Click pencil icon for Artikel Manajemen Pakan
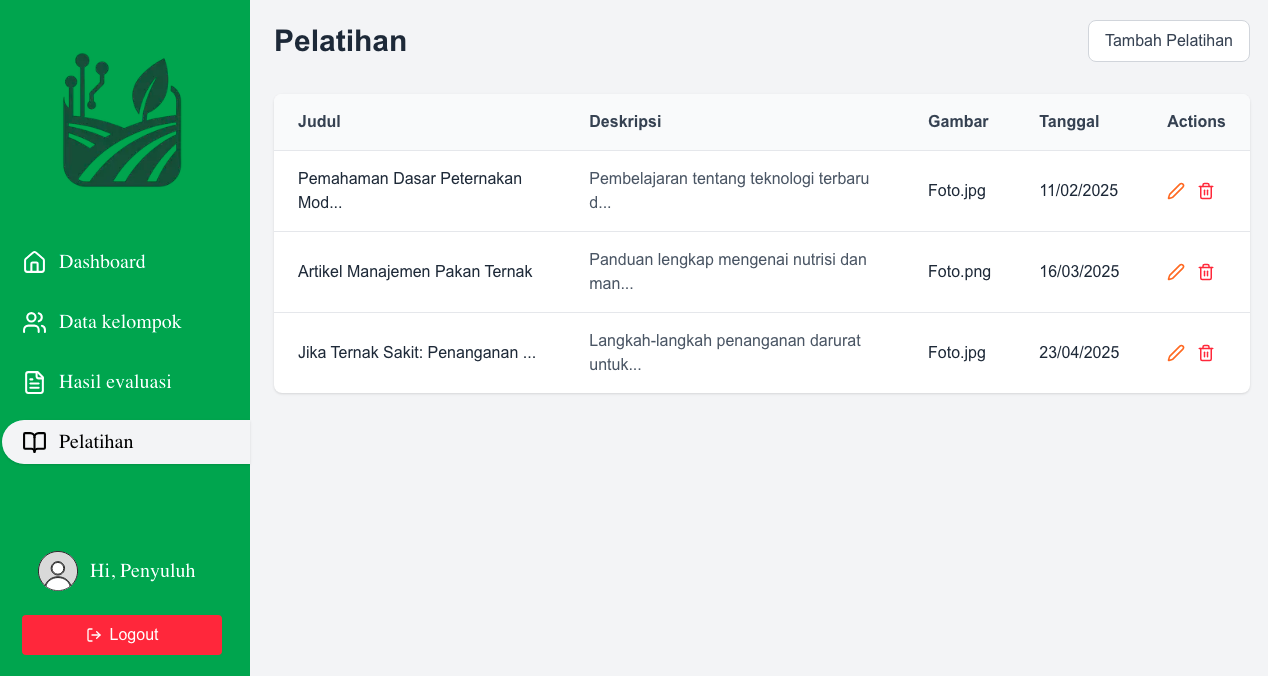This screenshot has height=676, width=1268. point(1176,272)
